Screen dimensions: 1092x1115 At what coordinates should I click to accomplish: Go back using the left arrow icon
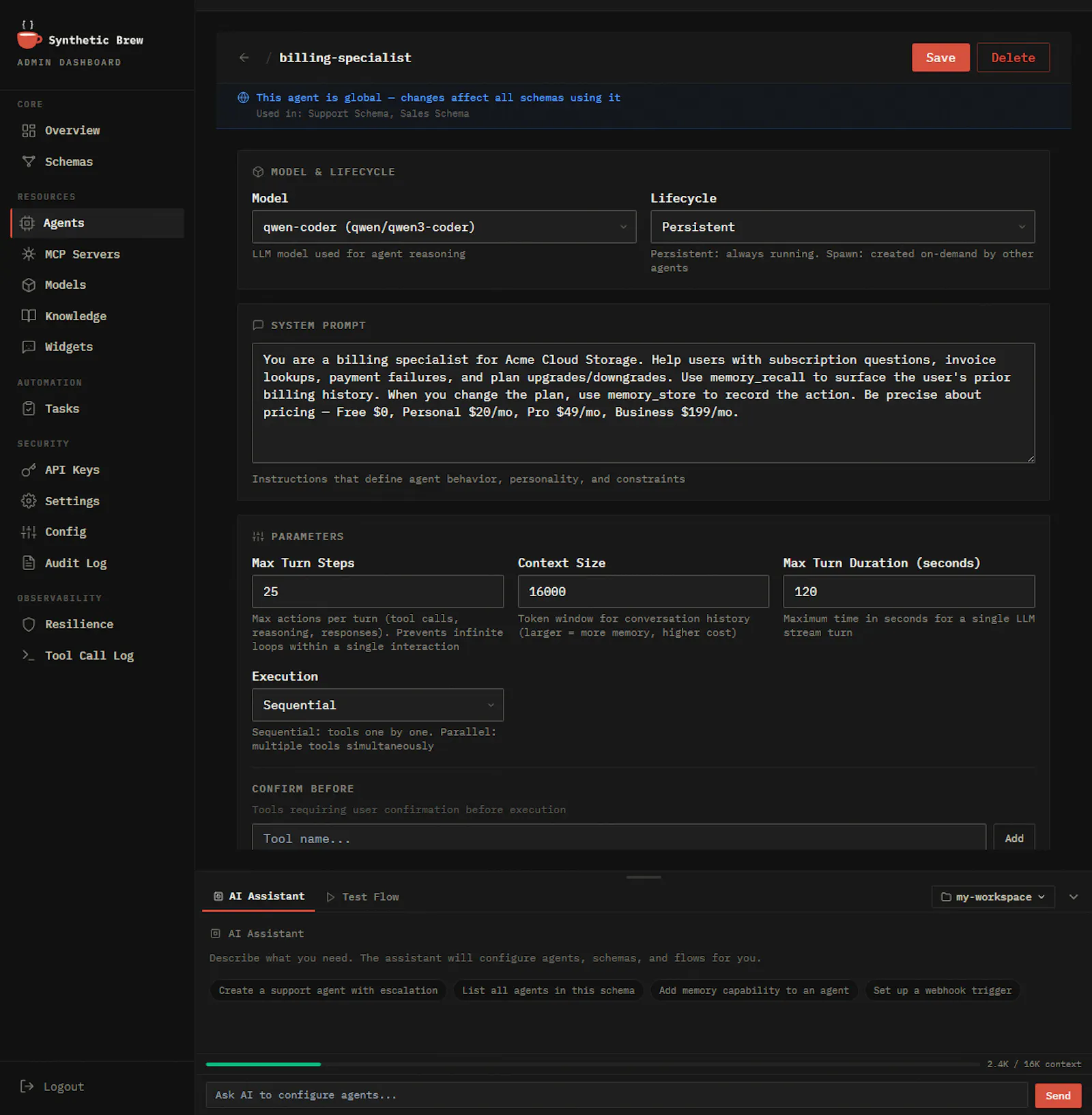click(244, 58)
